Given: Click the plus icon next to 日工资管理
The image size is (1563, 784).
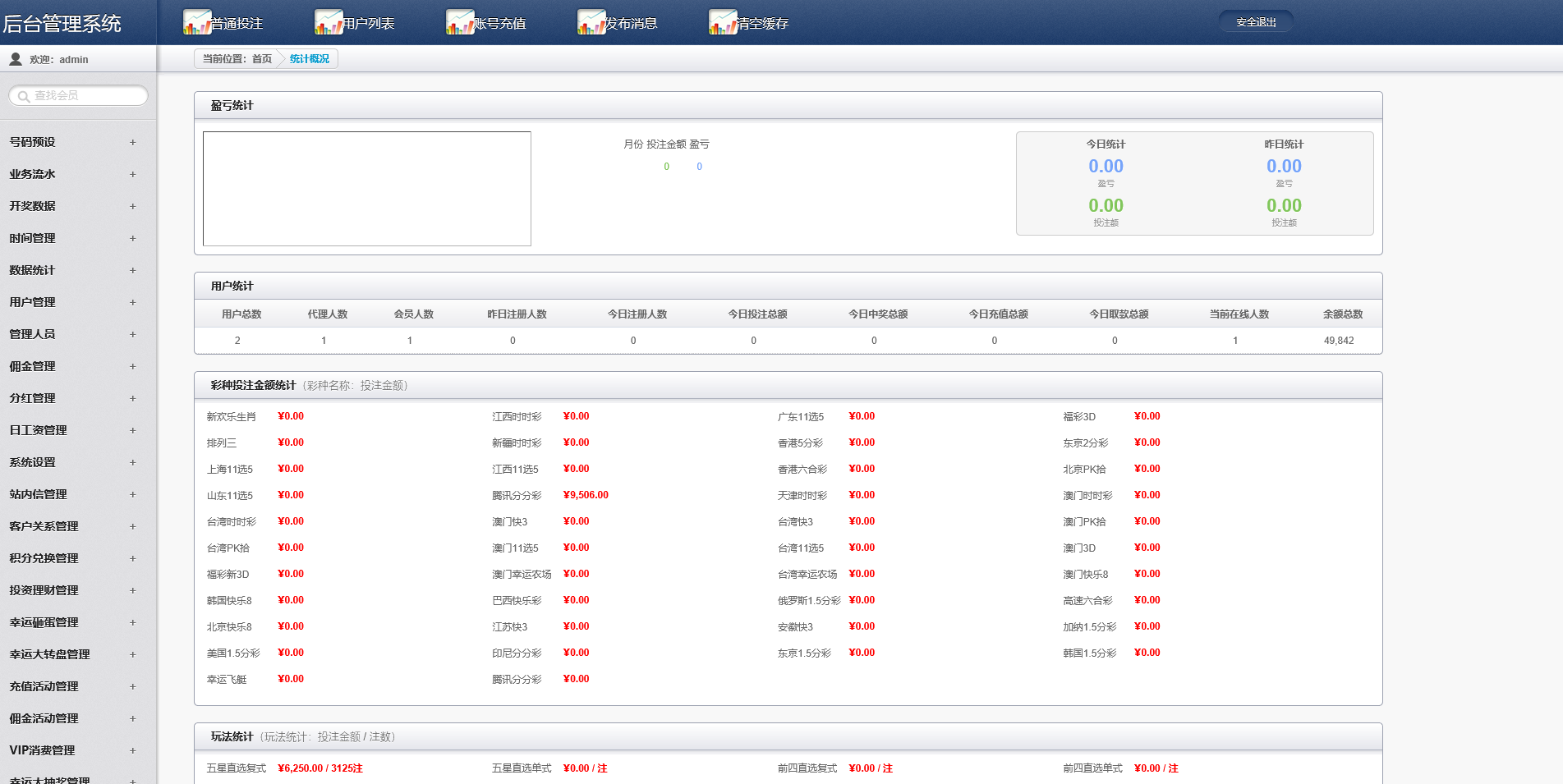Looking at the screenshot, I should click(133, 430).
